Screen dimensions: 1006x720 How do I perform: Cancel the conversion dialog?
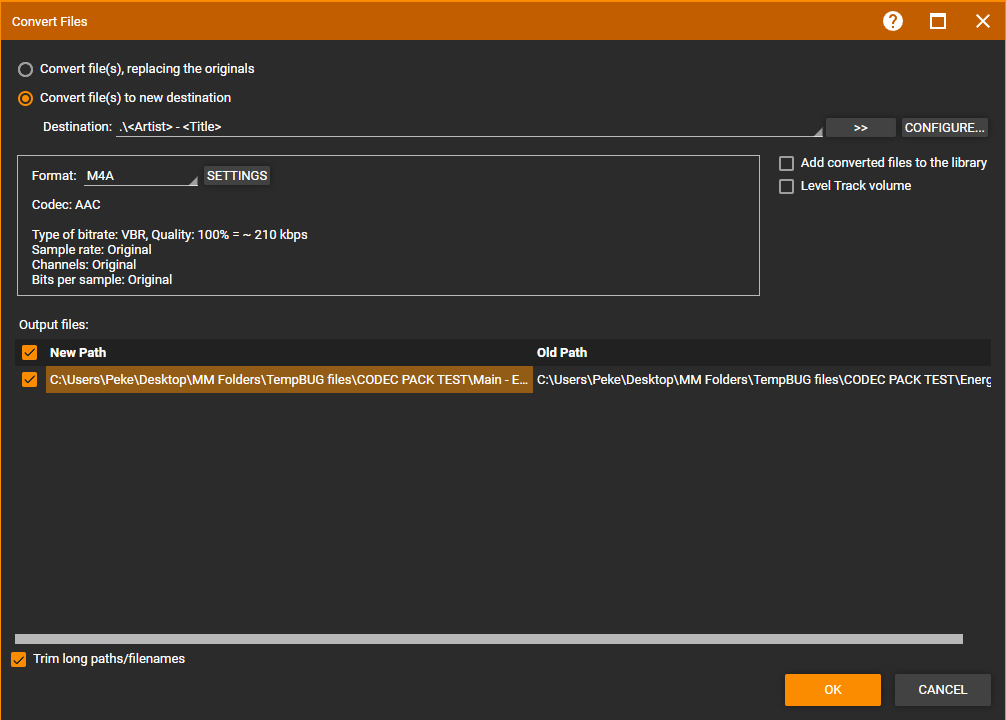tap(942, 690)
